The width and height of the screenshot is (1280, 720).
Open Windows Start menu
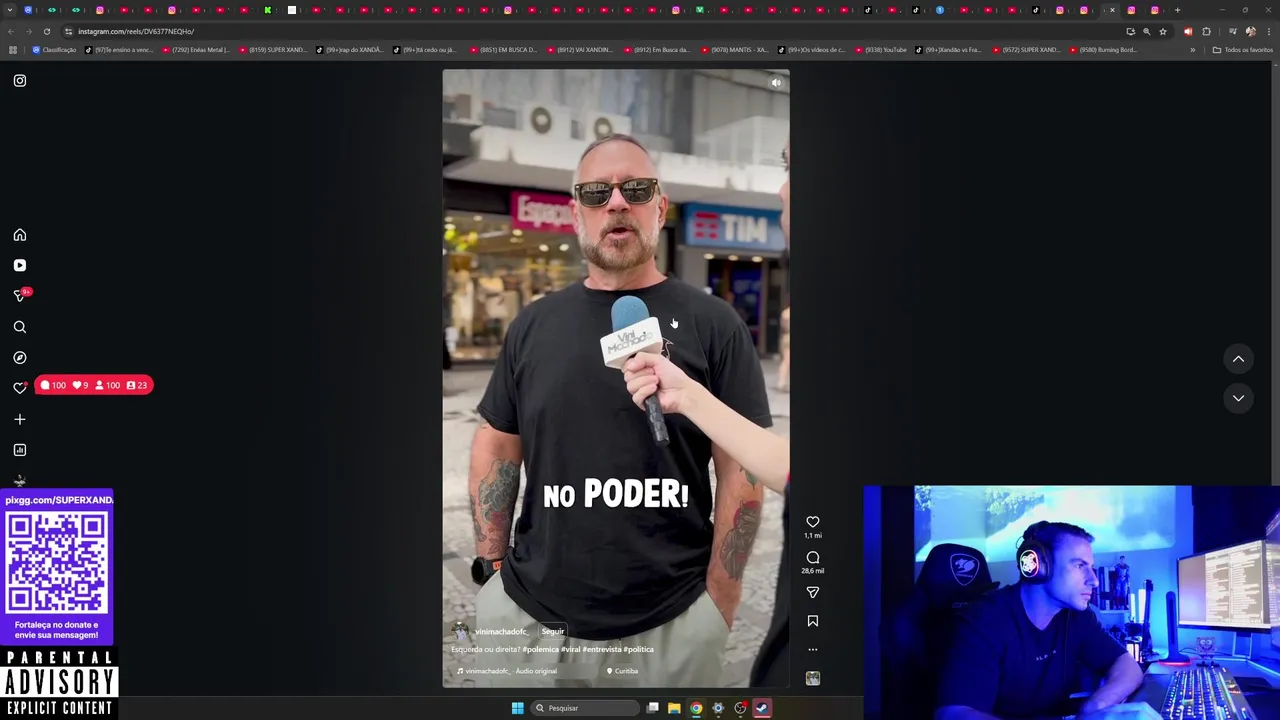click(518, 708)
